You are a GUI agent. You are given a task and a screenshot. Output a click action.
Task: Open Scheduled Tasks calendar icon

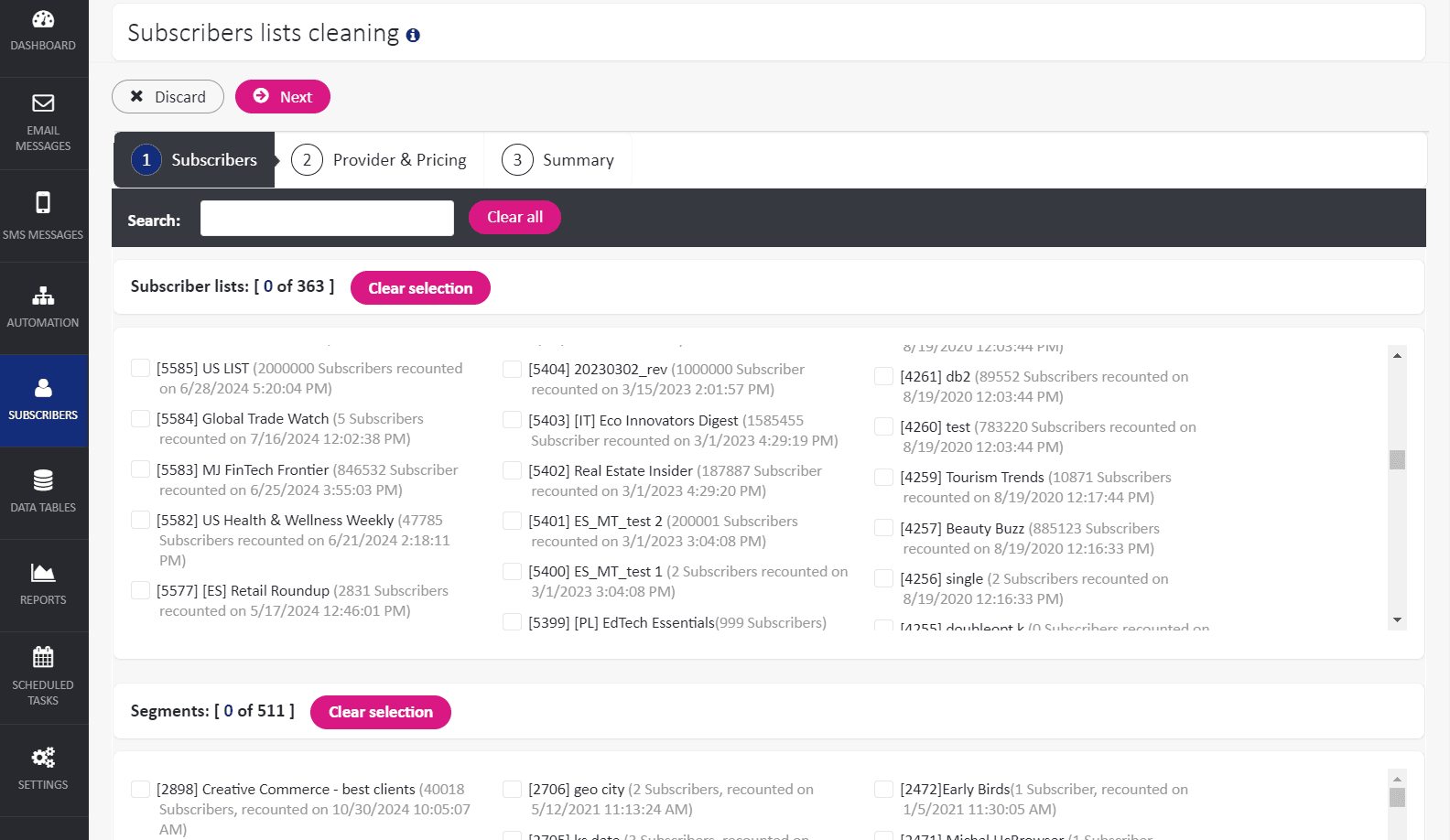pos(43,657)
